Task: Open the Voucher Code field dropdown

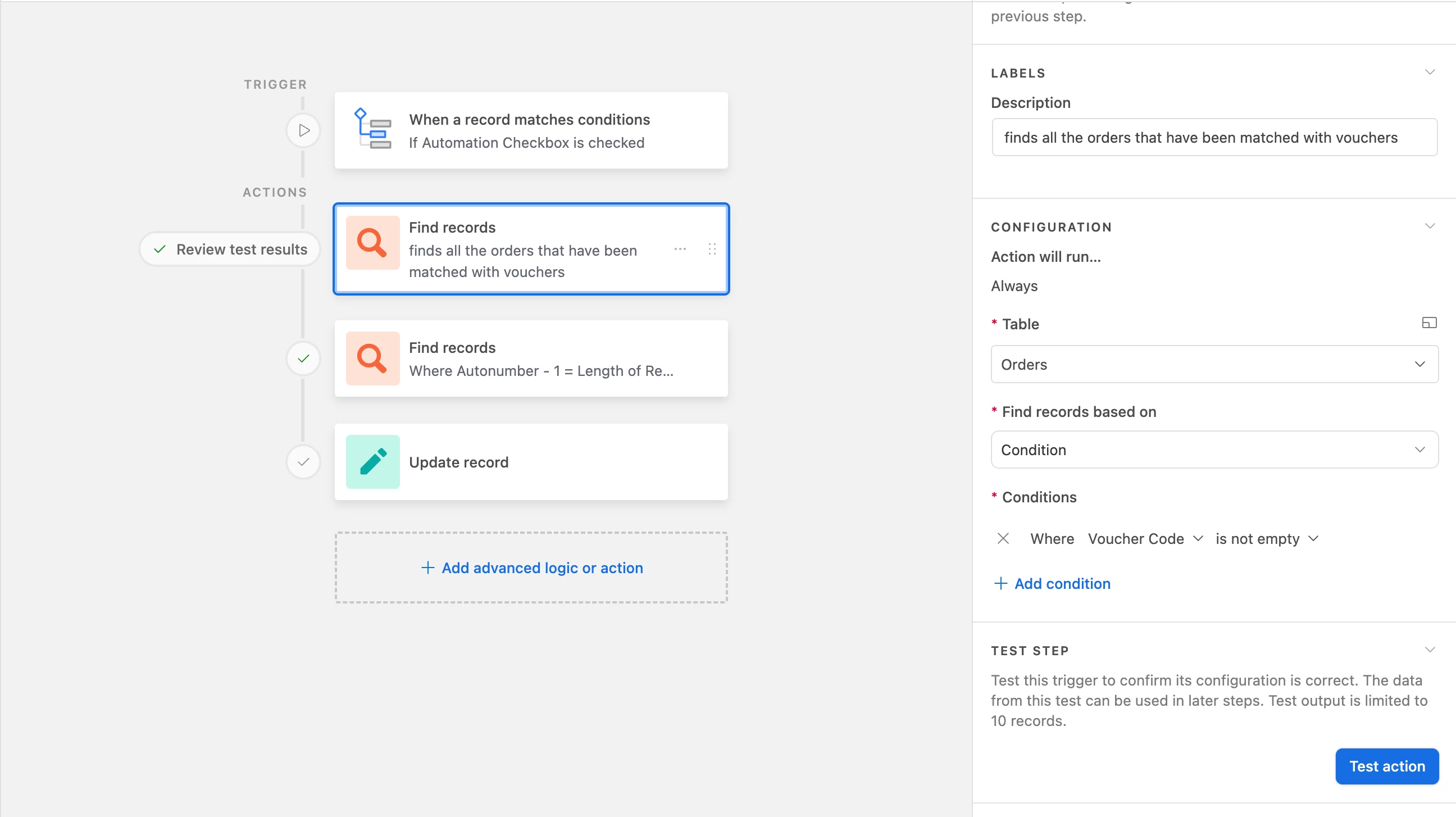Action: pos(1145,538)
